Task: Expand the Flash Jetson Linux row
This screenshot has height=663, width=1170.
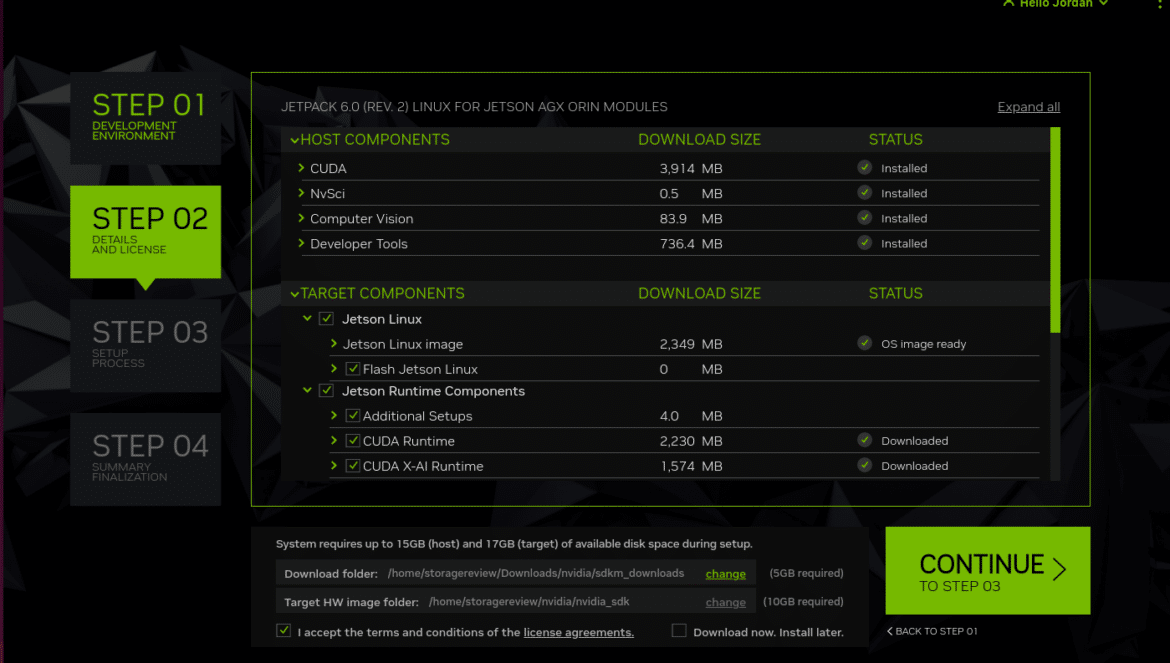Action: 334,368
